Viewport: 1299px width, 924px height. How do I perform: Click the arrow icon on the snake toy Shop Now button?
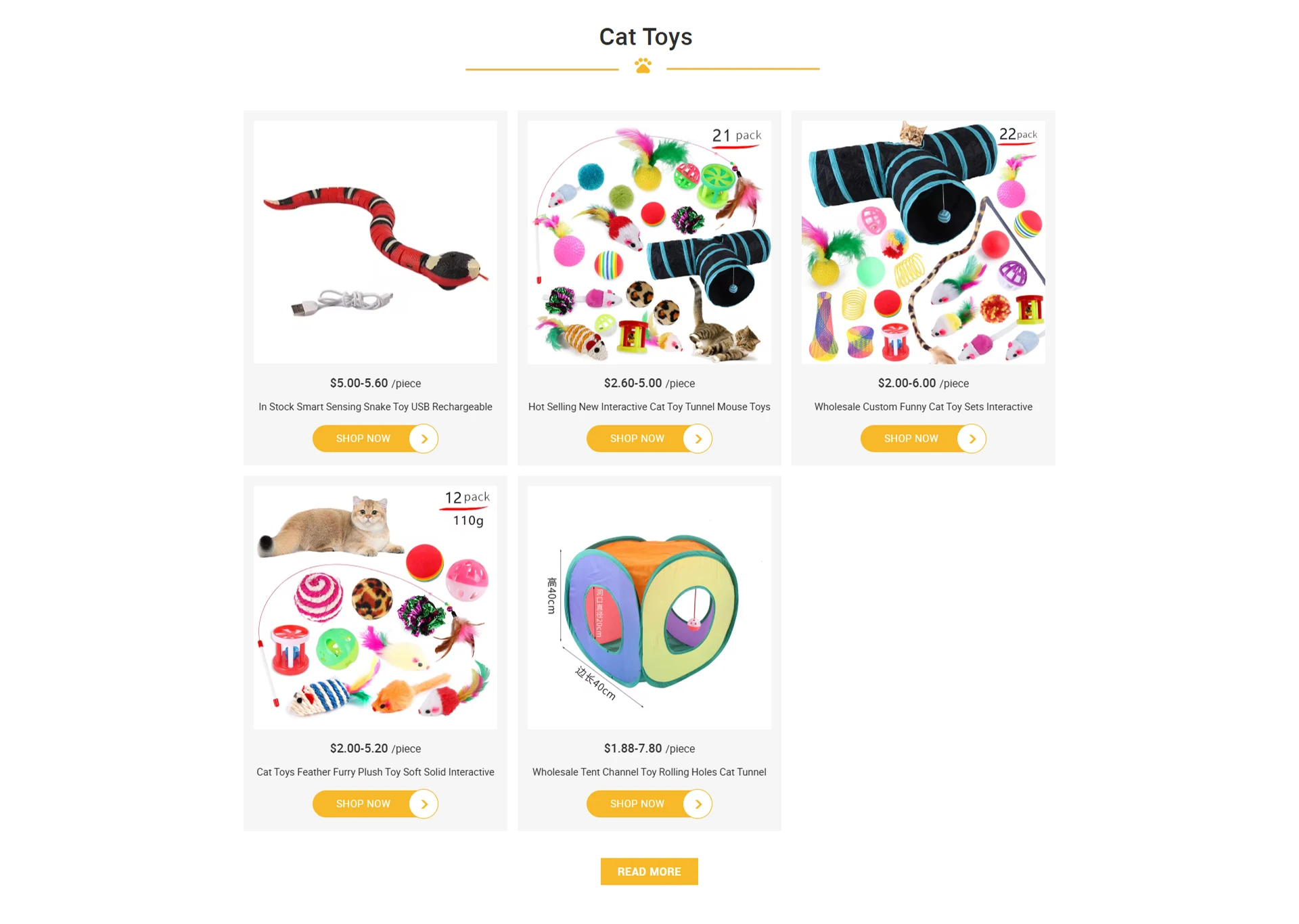pos(424,439)
